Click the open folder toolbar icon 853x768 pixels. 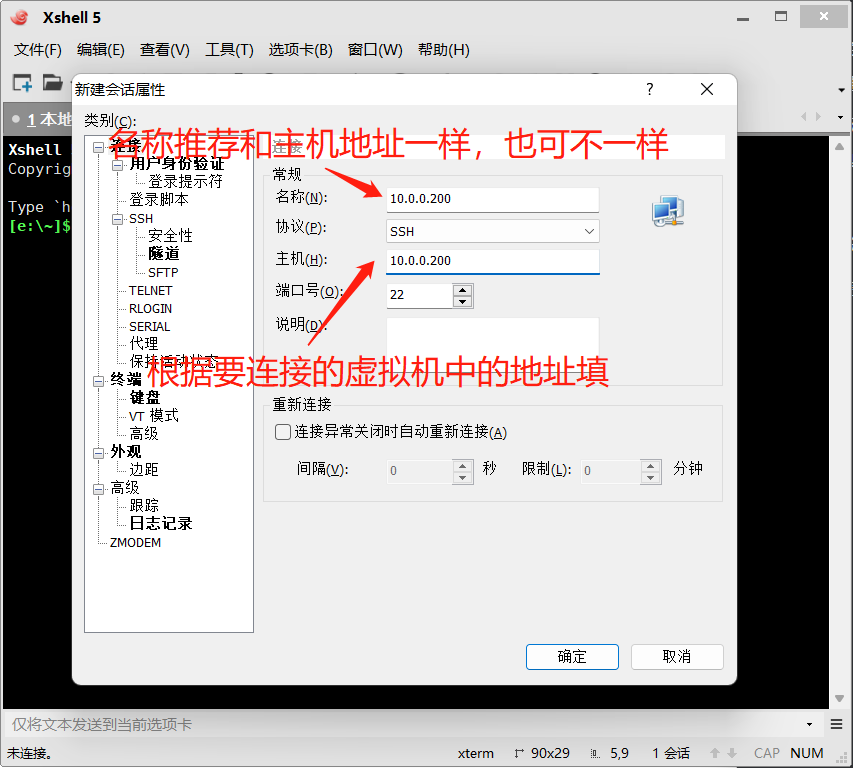tap(53, 82)
